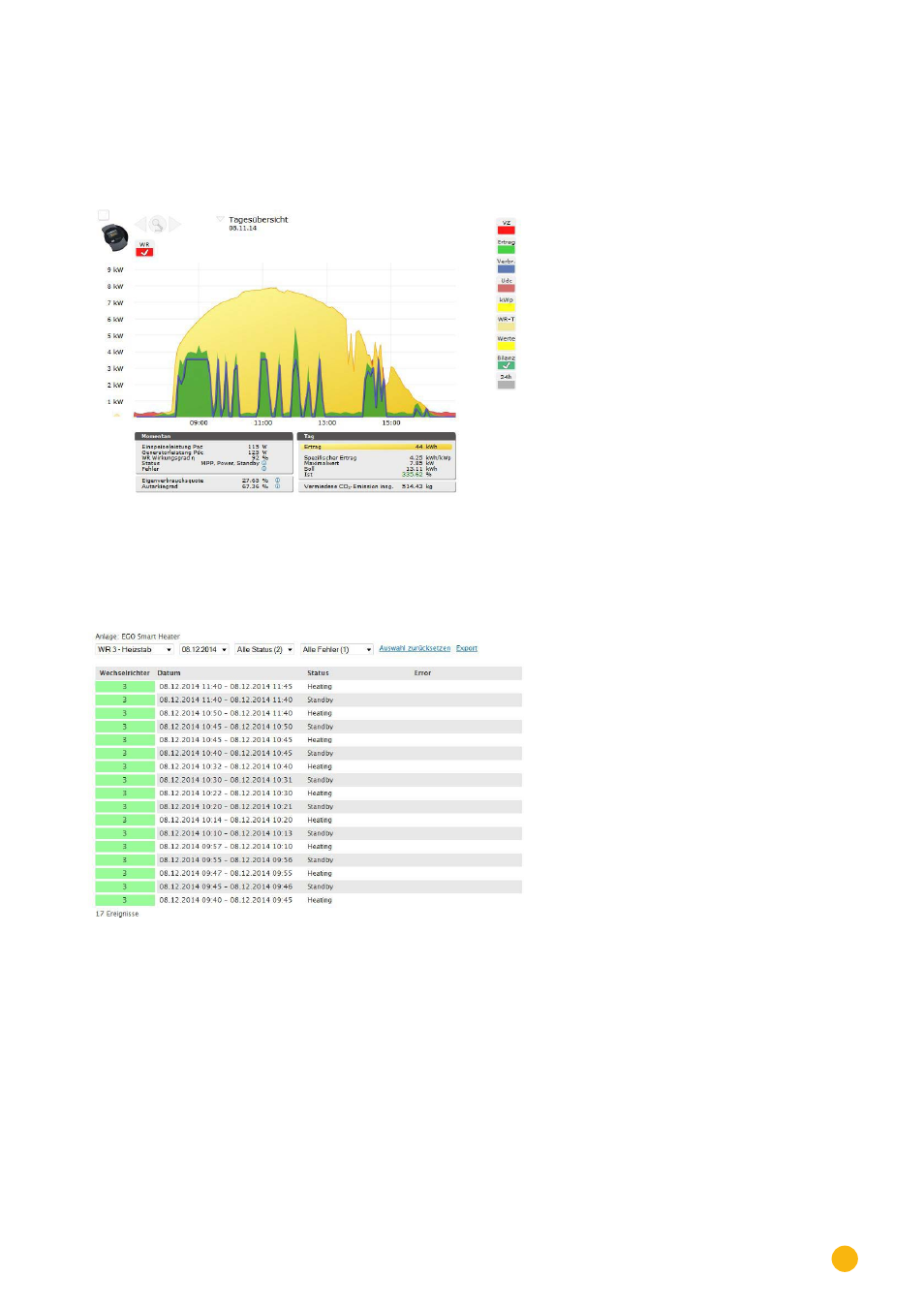Click the Auswahl zurücksetzen link
Image resolution: width=924 pixels, height=1307 pixels.
point(415,648)
